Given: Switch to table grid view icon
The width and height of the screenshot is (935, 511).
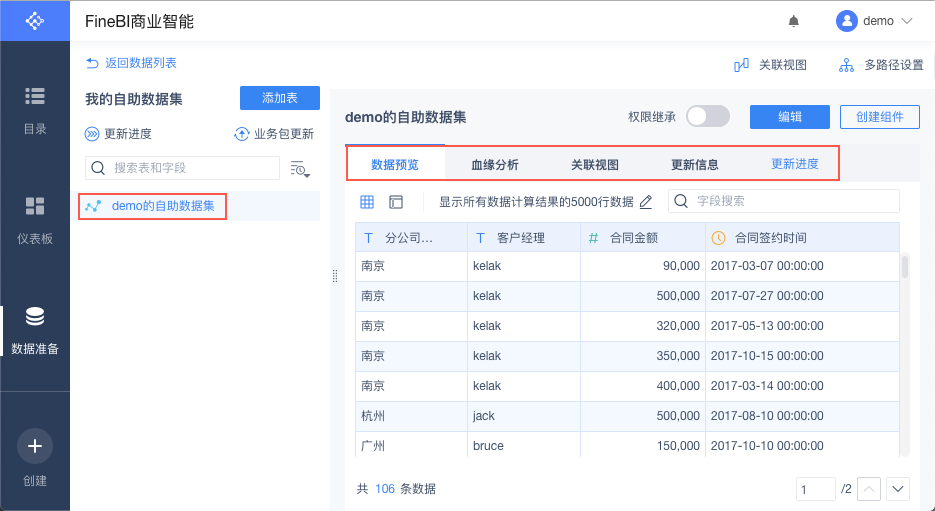Looking at the screenshot, I should tap(367, 202).
